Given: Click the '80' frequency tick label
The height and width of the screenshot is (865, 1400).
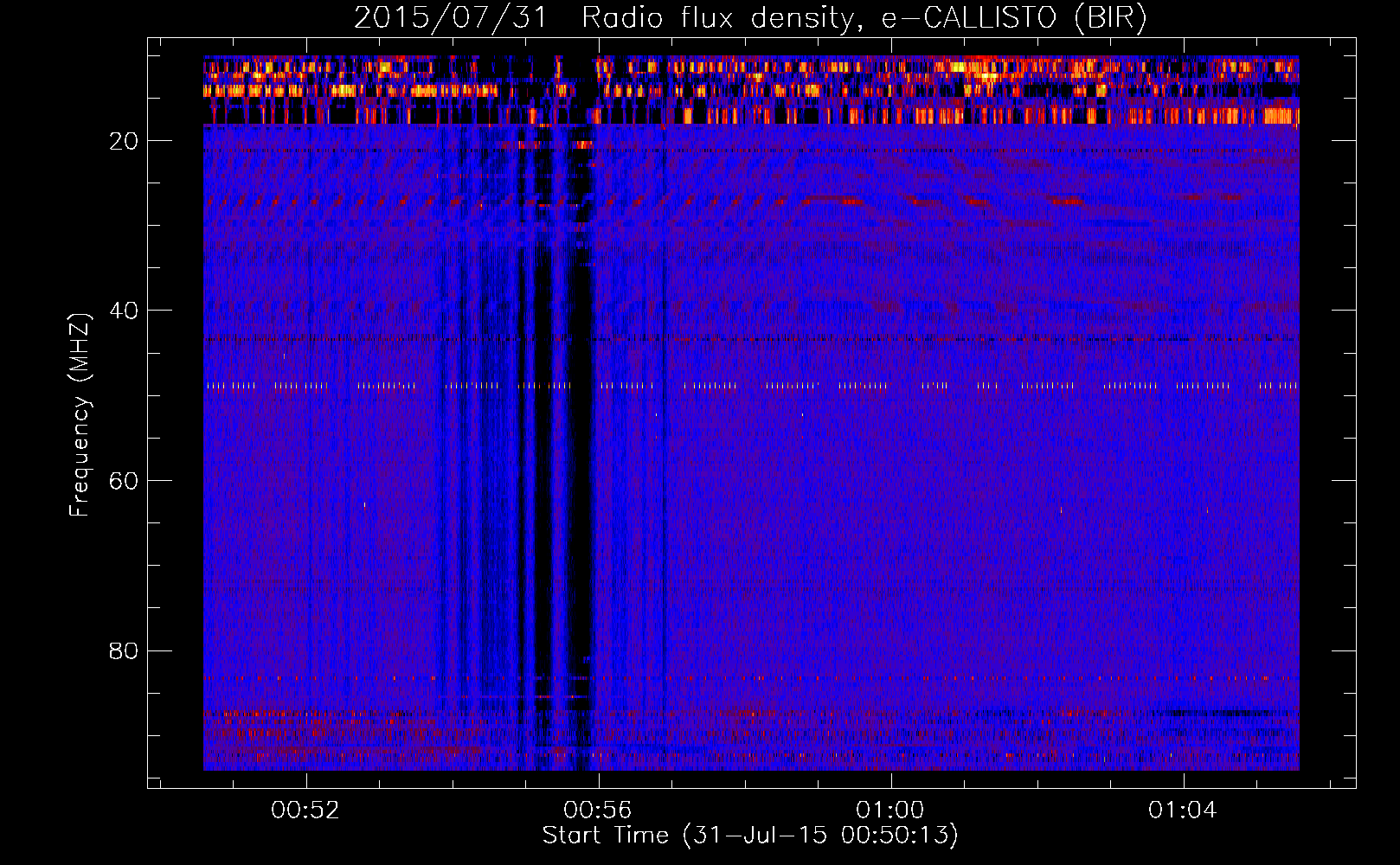Looking at the screenshot, I should (125, 650).
